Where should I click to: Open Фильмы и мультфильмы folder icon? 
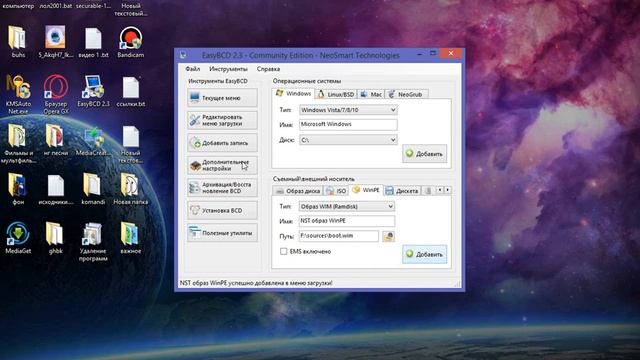point(18,143)
